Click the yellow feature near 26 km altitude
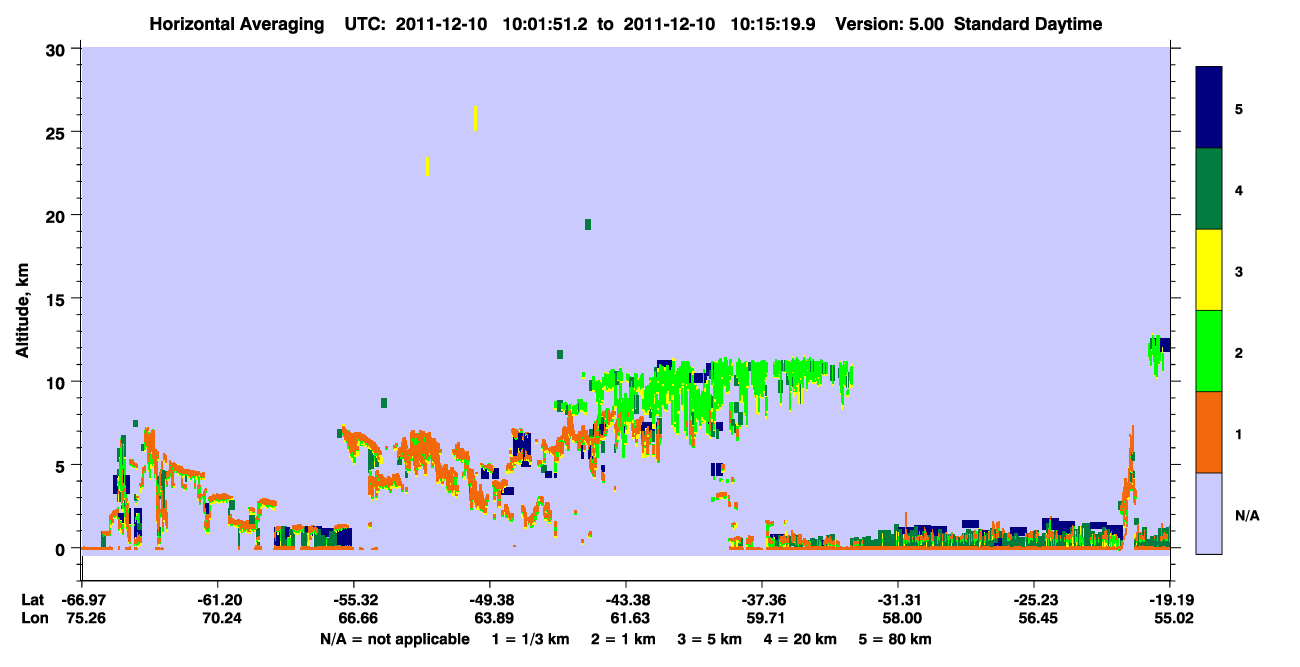1300x667 pixels. [475, 118]
